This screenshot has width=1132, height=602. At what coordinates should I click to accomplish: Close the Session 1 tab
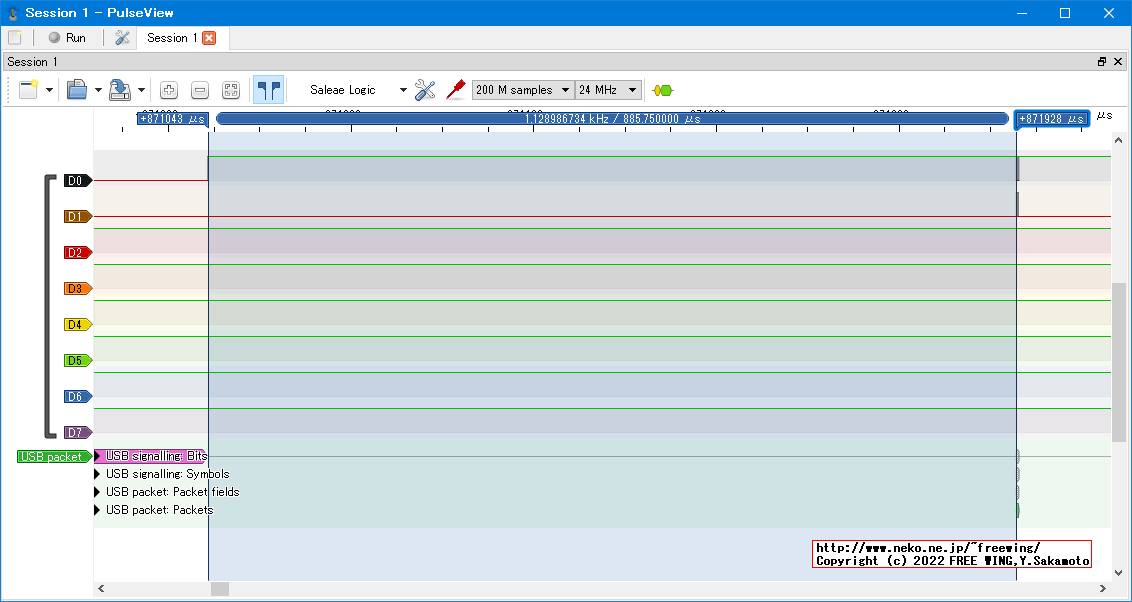pyautogui.click(x=209, y=38)
